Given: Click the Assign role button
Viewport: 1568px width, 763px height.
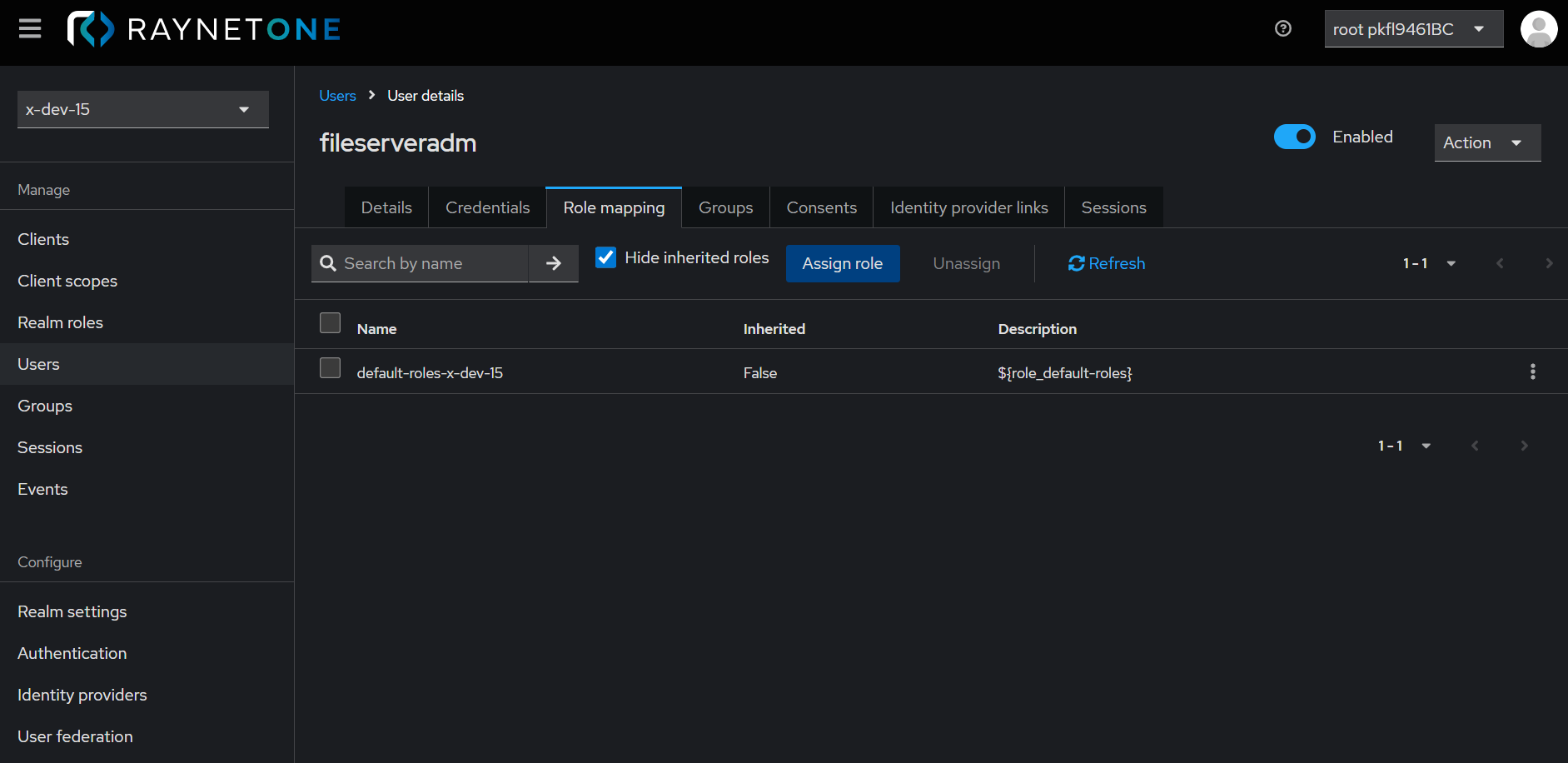Looking at the screenshot, I should [843, 263].
